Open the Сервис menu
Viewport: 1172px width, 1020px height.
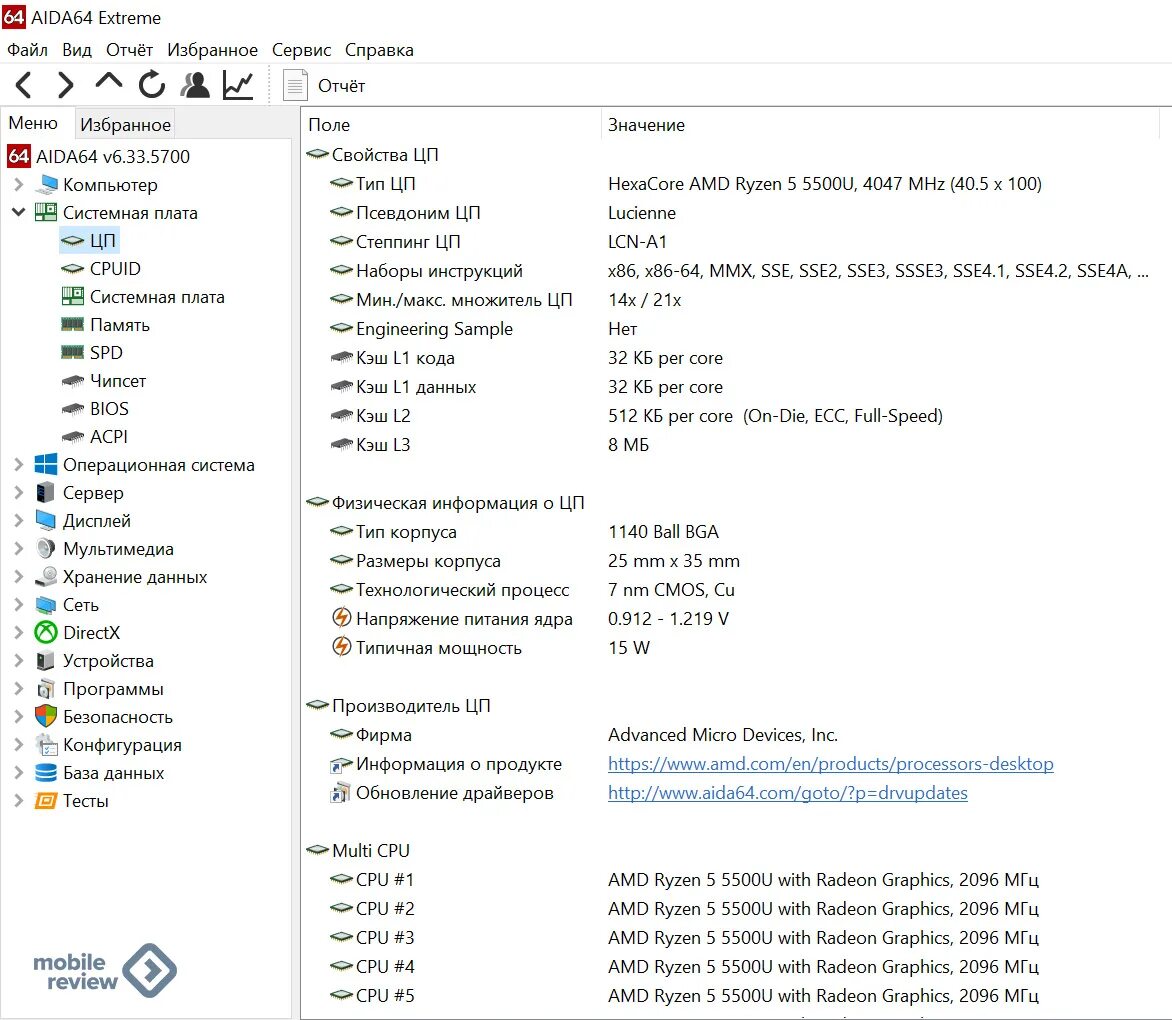coord(301,50)
